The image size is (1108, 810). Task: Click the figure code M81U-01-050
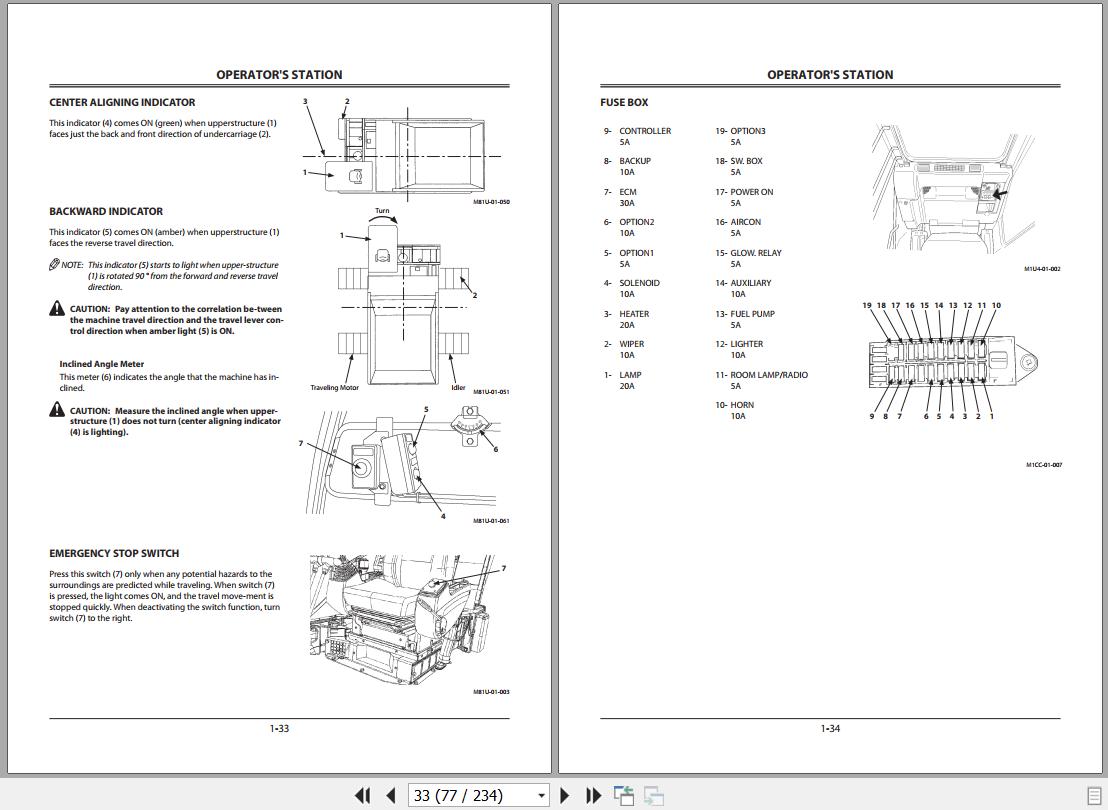pos(491,202)
